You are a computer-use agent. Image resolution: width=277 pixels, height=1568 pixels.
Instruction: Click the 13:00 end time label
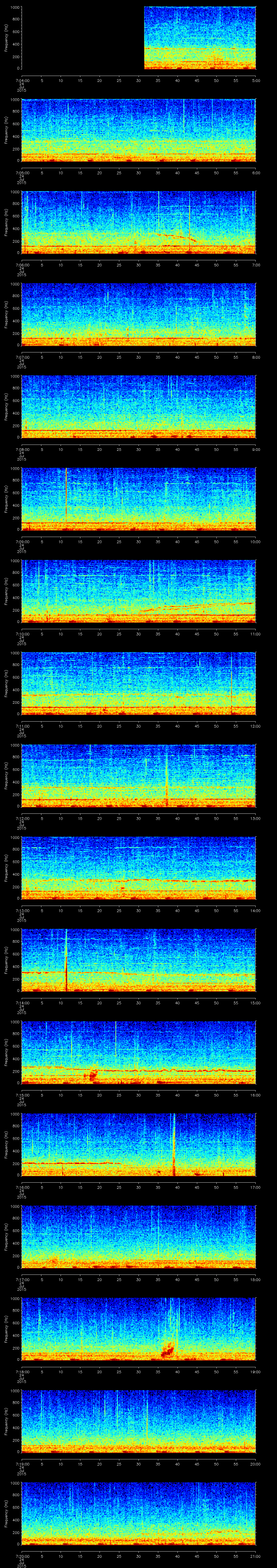[256, 818]
